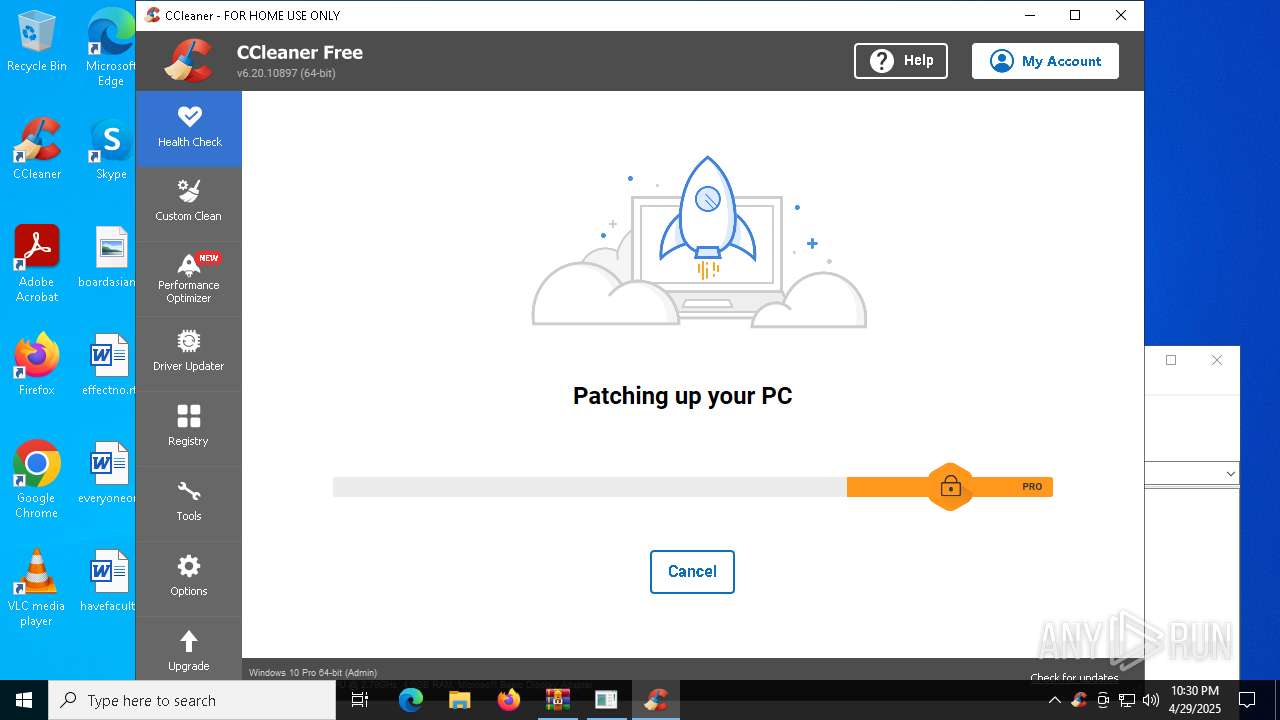Click the PRO lock icon on progress bar
The image size is (1280, 720).
(x=950, y=487)
